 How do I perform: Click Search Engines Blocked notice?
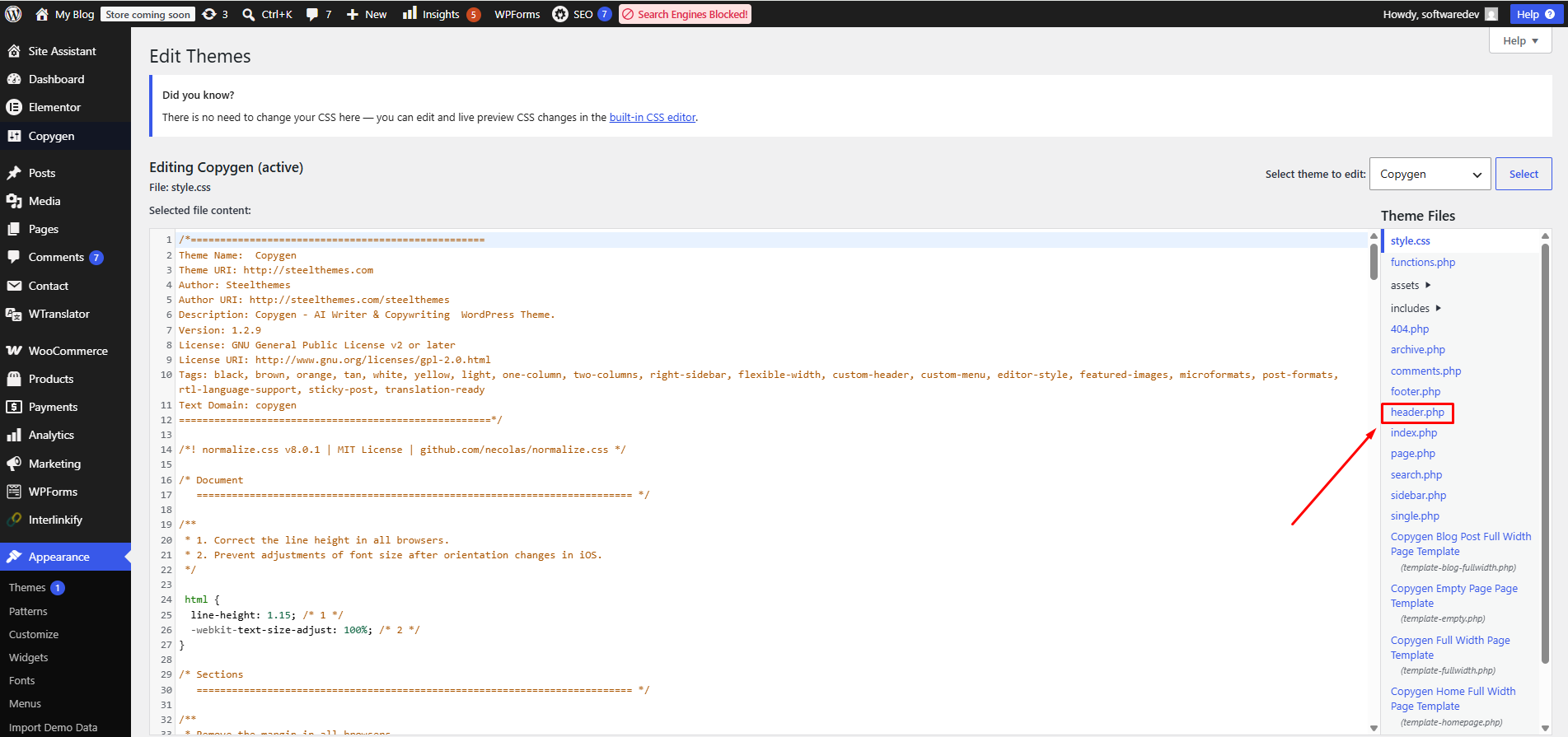(685, 14)
